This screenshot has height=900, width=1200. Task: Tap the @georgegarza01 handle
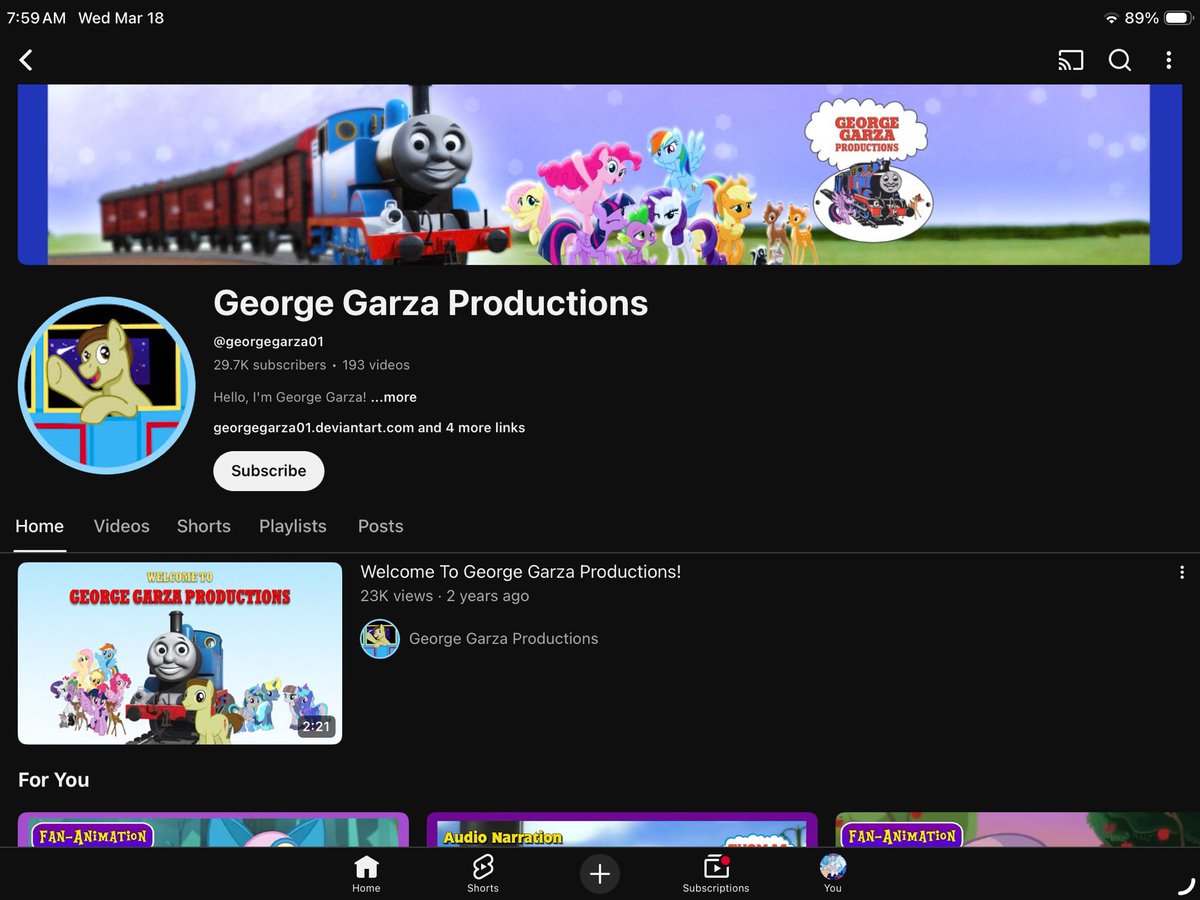(x=268, y=342)
